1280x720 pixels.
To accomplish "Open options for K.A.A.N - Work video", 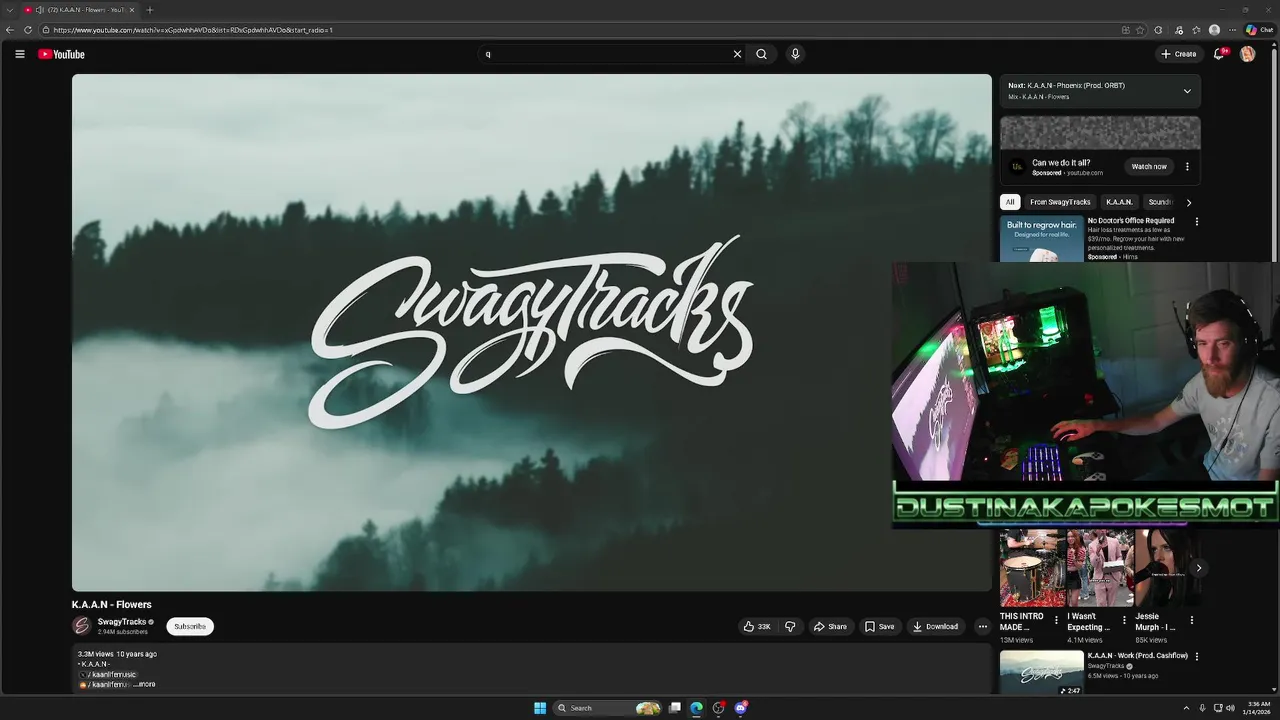I will 1196,656.
